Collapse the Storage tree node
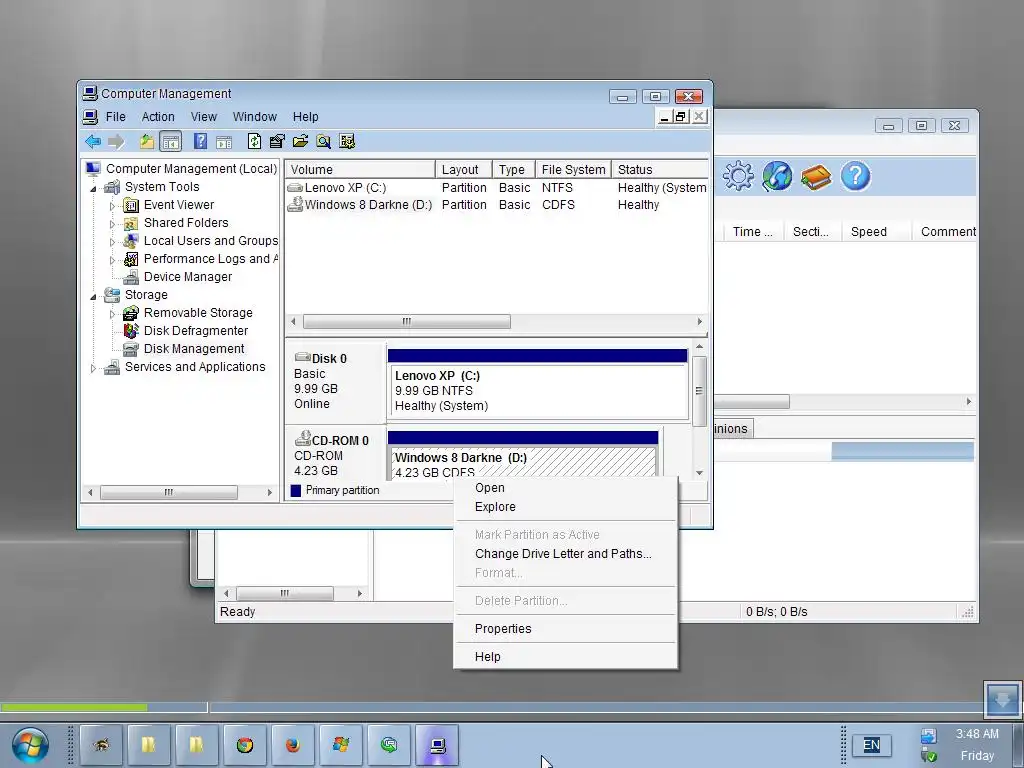The image size is (1024, 768). pyautogui.click(x=93, y=296)
